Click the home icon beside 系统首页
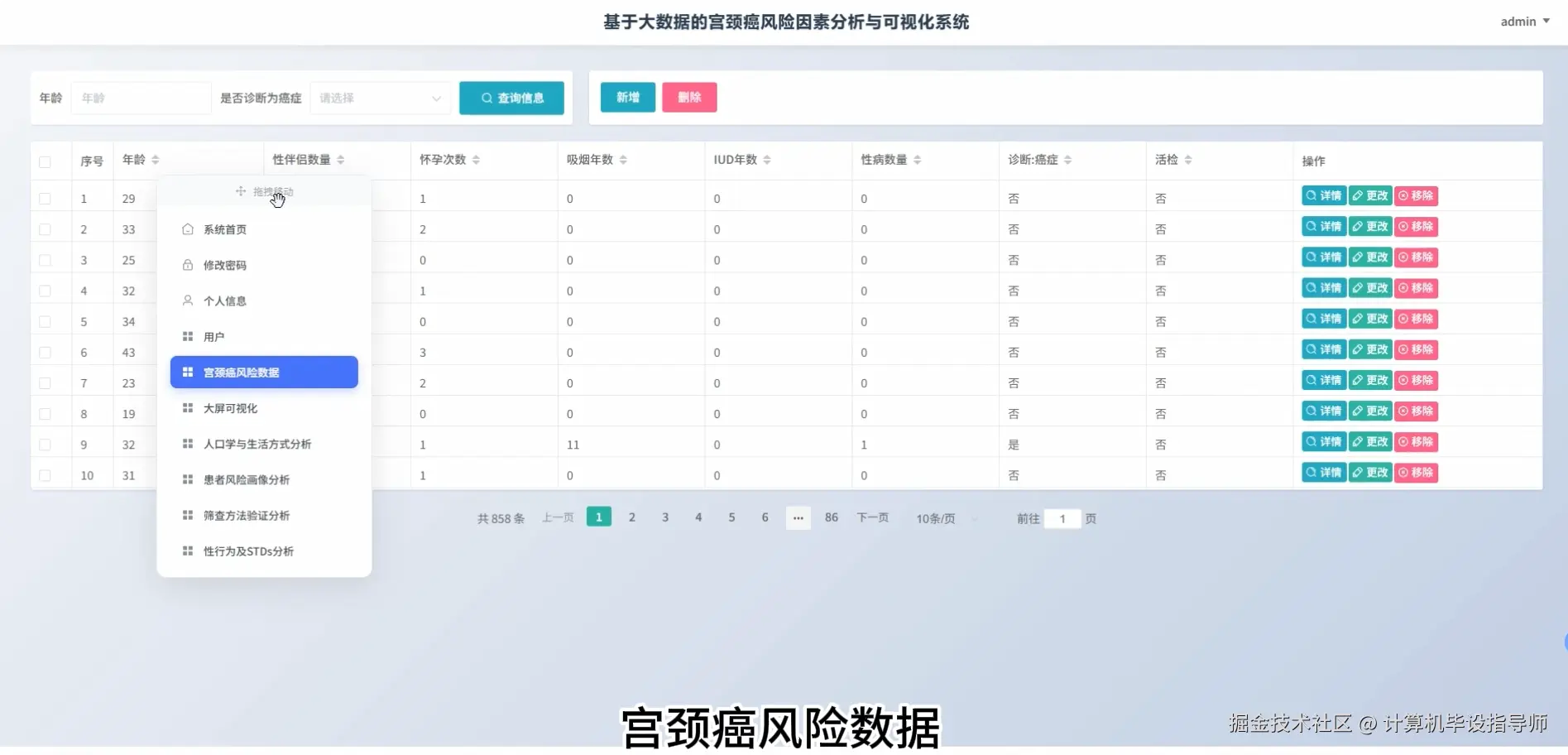Screen dimensions: 1568x755 tap(188, 229)
